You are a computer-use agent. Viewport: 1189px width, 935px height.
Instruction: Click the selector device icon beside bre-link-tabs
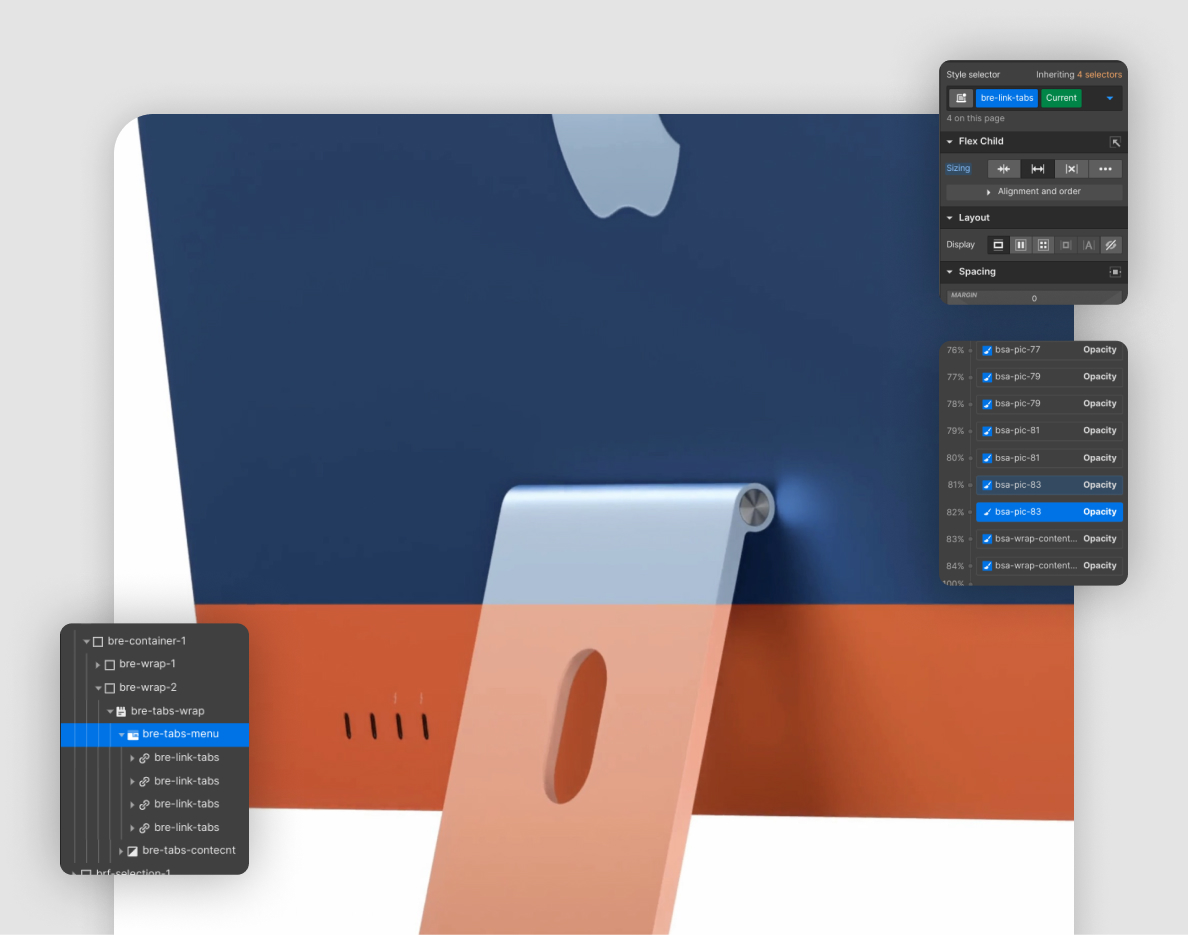(x=961, y=98)
